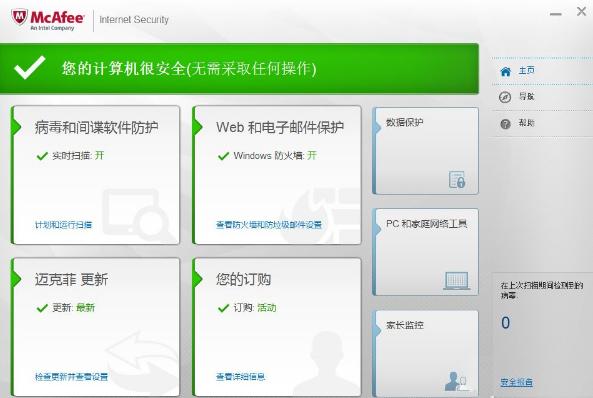Expand the 迈克菲 更新 panel arrow
This screenshot has height=398, width=593.
tap(17, 279)
